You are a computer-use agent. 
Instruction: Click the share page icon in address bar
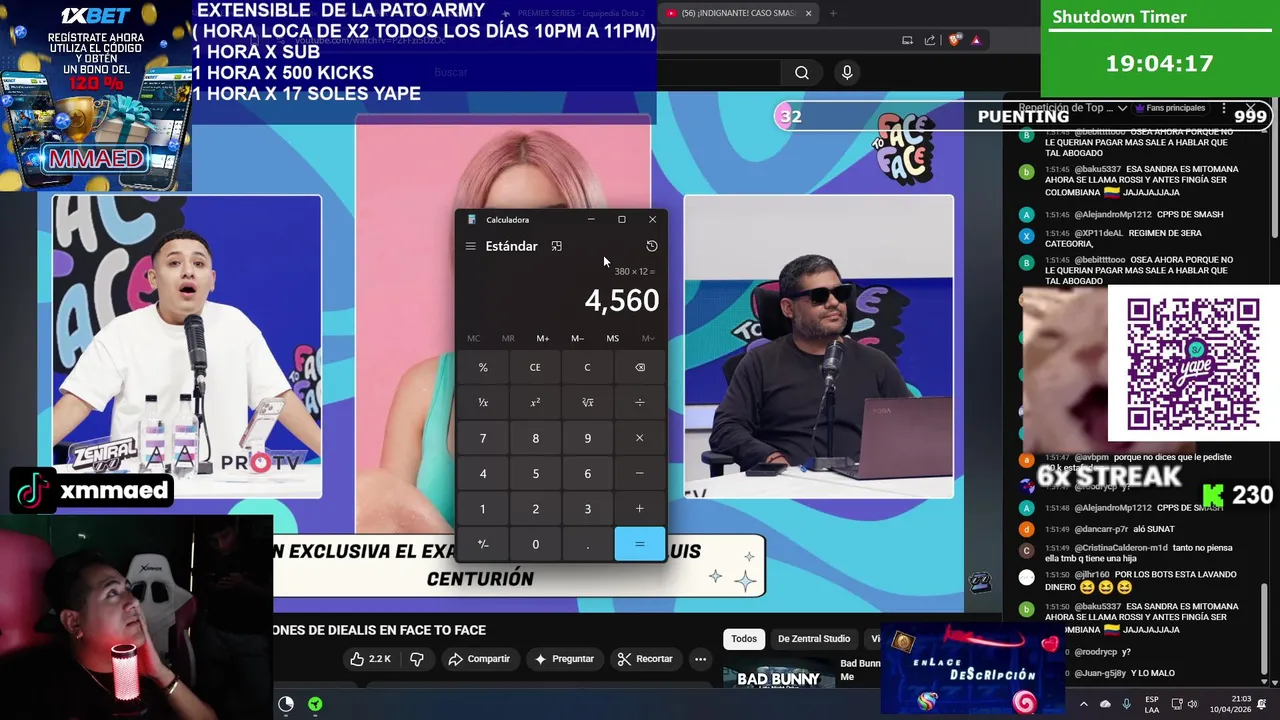pos(930,40)
